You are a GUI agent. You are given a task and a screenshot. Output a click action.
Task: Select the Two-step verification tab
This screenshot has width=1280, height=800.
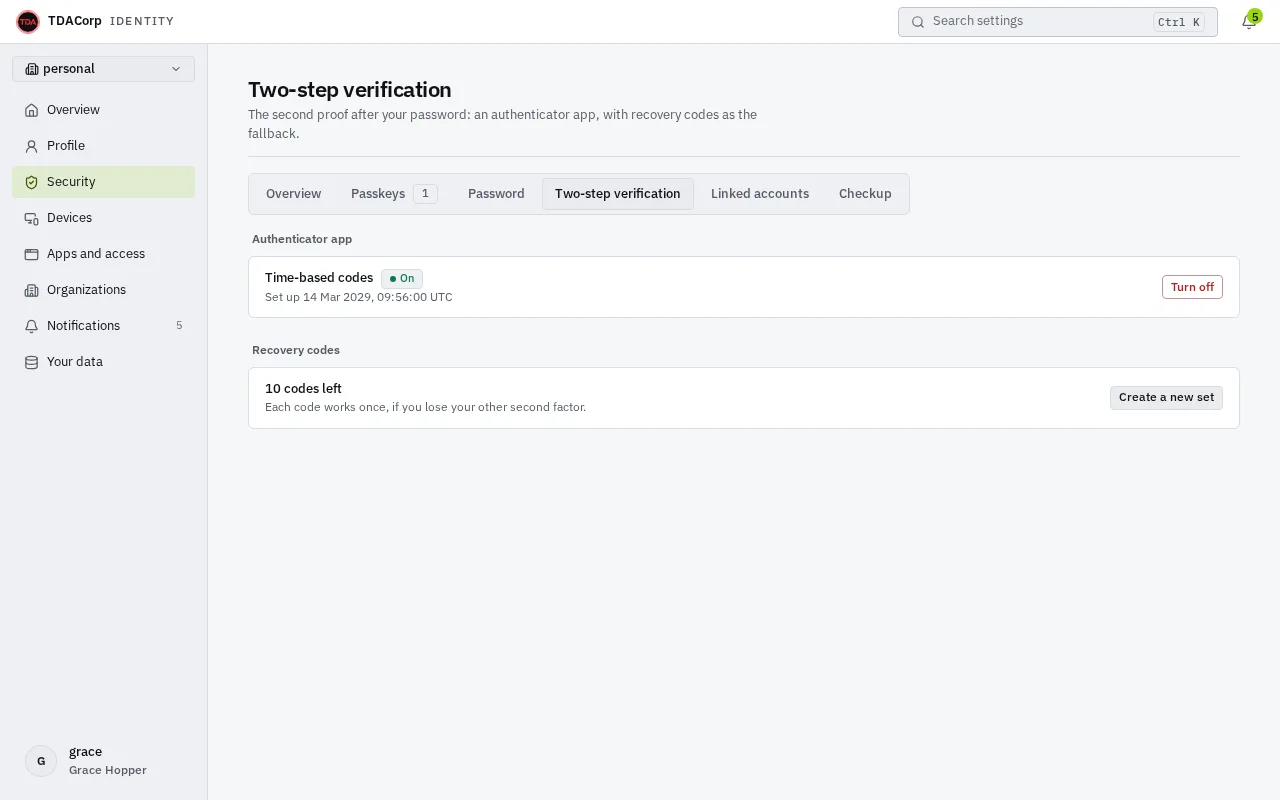tap(618, 194)
